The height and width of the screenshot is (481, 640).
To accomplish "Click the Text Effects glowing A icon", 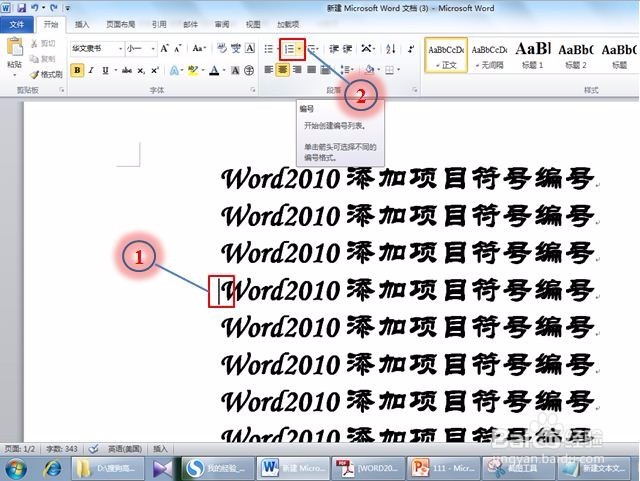I will coord(174,71).
